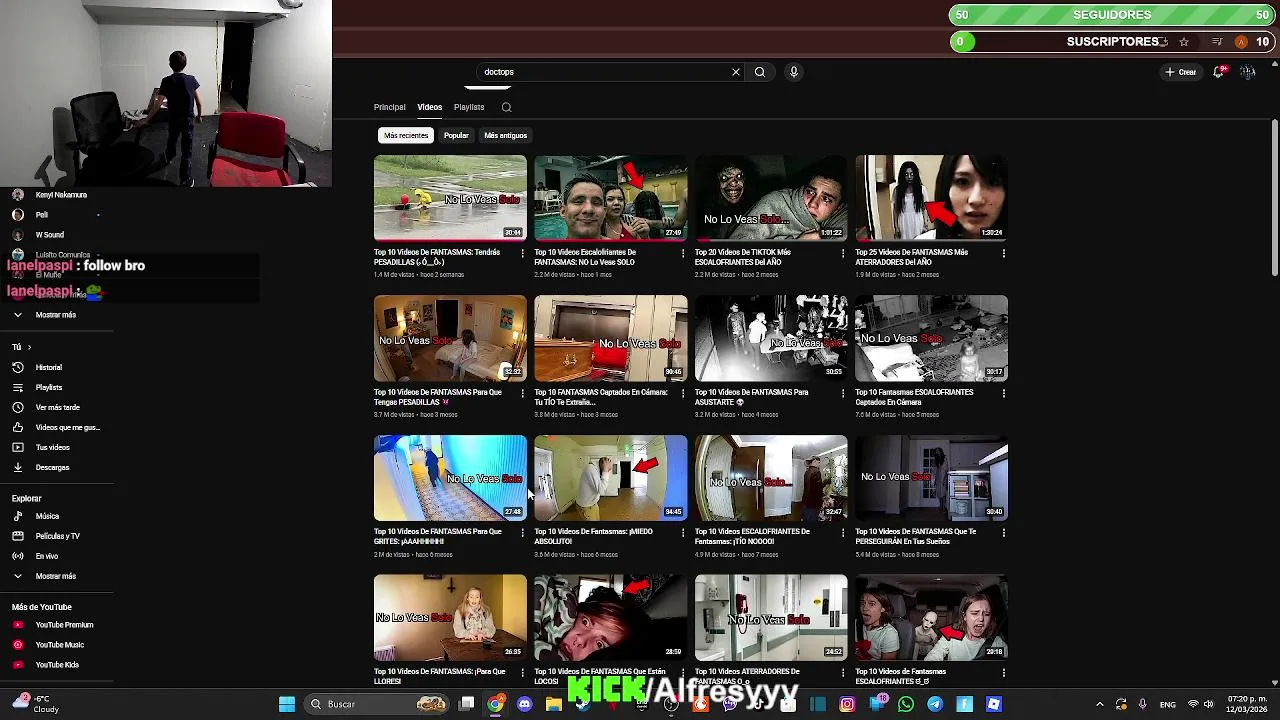
Task: Search within channel using magnifier icon
Action: tap(506, 107)
